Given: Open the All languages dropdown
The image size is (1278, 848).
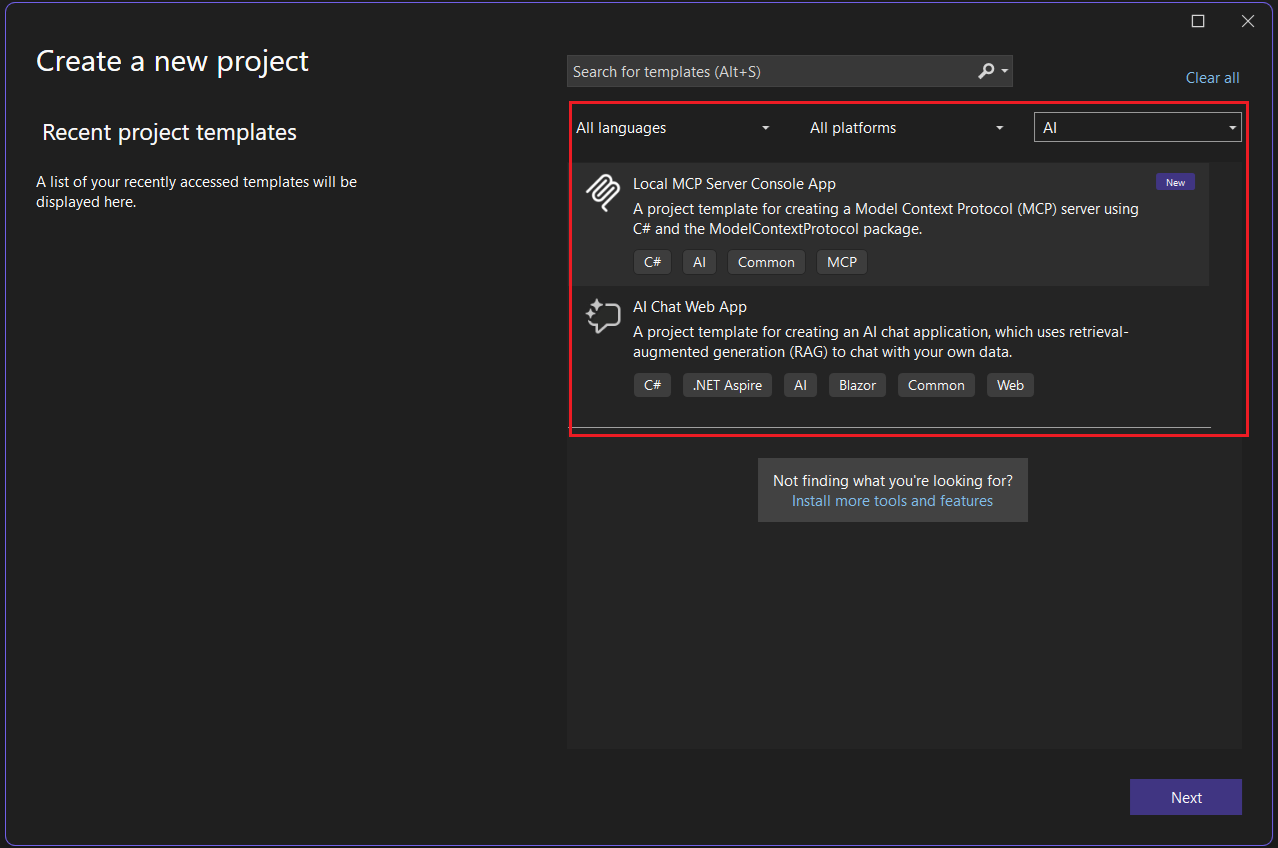Looking at the screenshot, I should 673,127.
